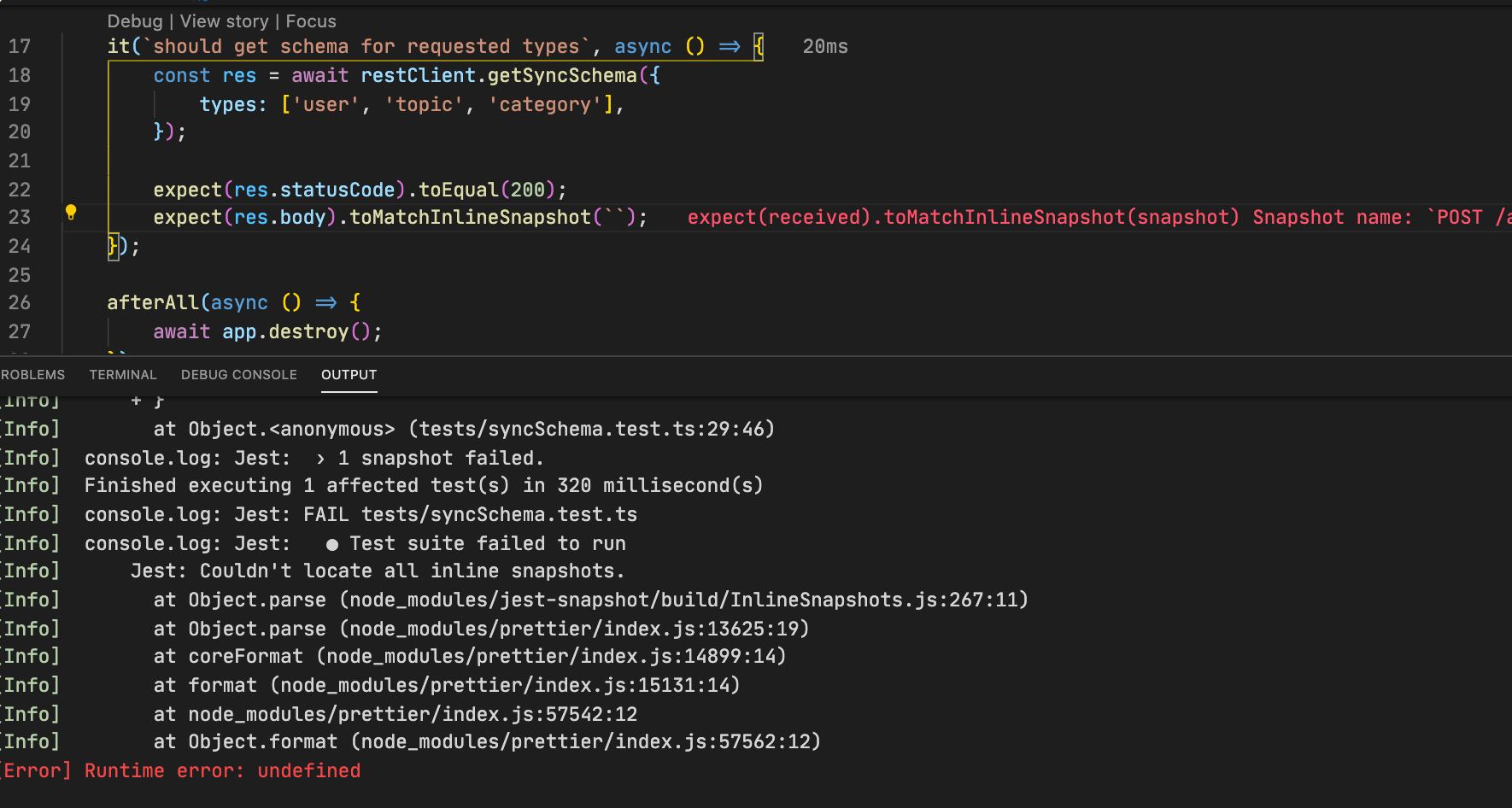Click the syncSchema.test.ts:29:46 stack trace entry
This screenshot has height=808, width=1512.
point(589,428)
